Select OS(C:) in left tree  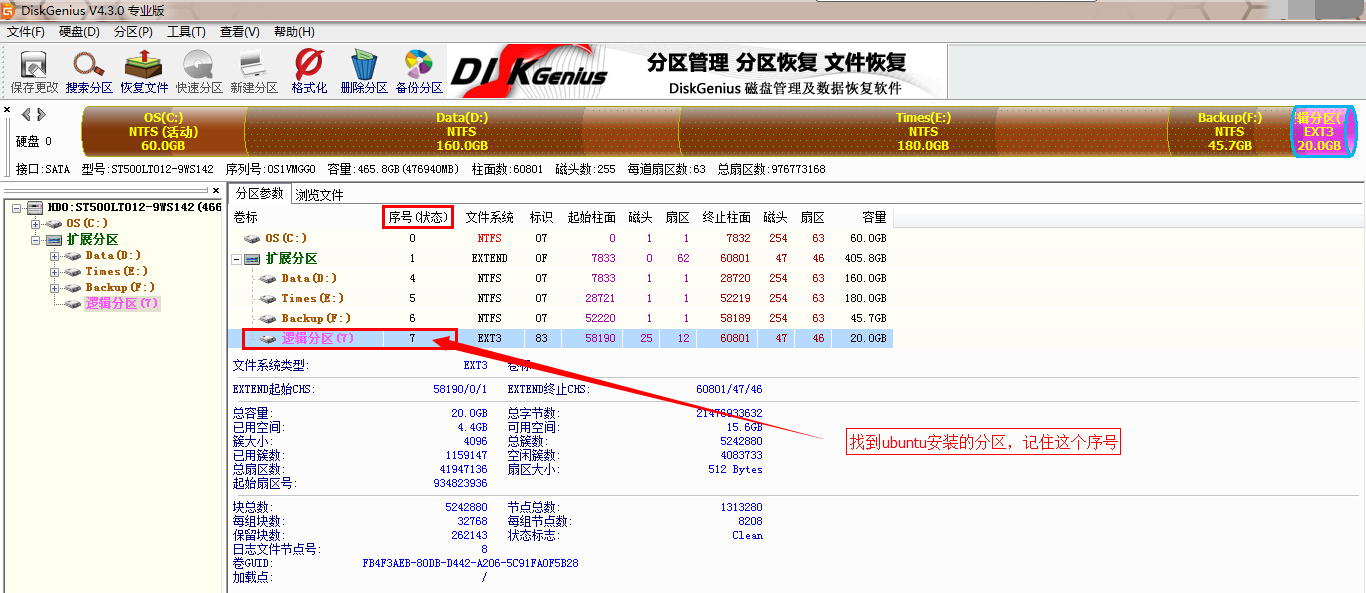(87, 223)
